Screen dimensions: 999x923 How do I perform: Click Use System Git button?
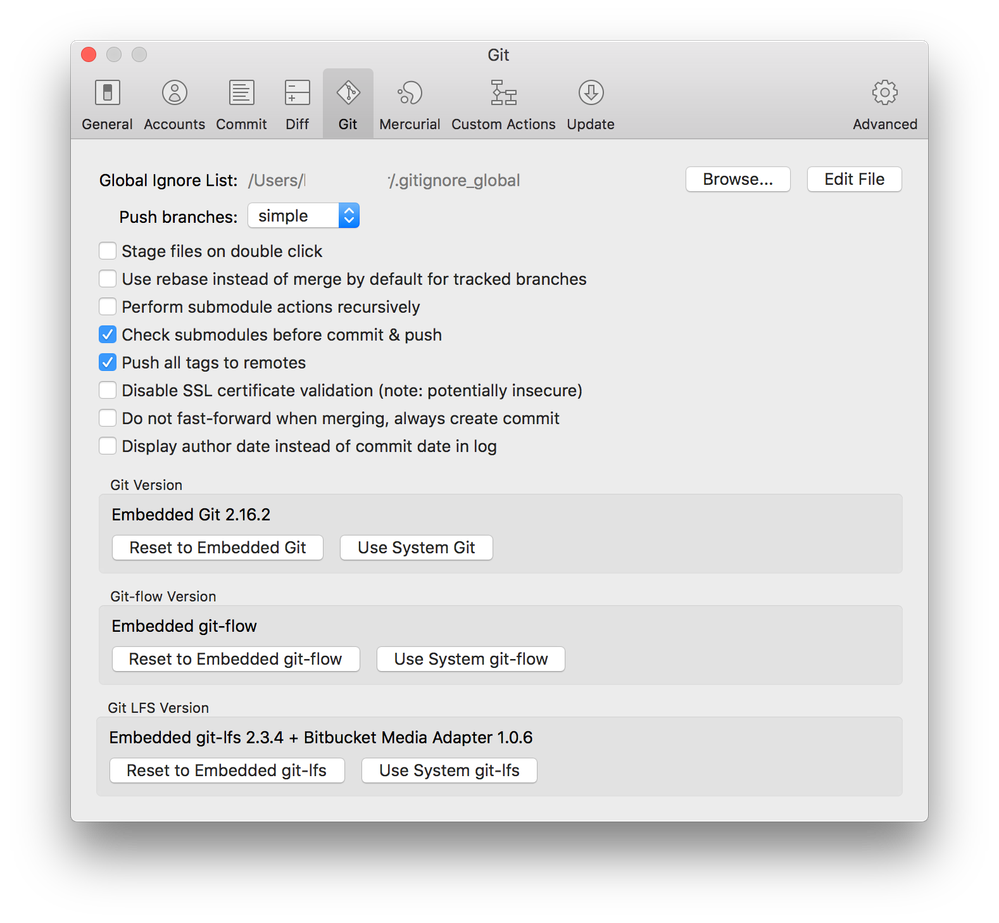[x=416, y=548]
